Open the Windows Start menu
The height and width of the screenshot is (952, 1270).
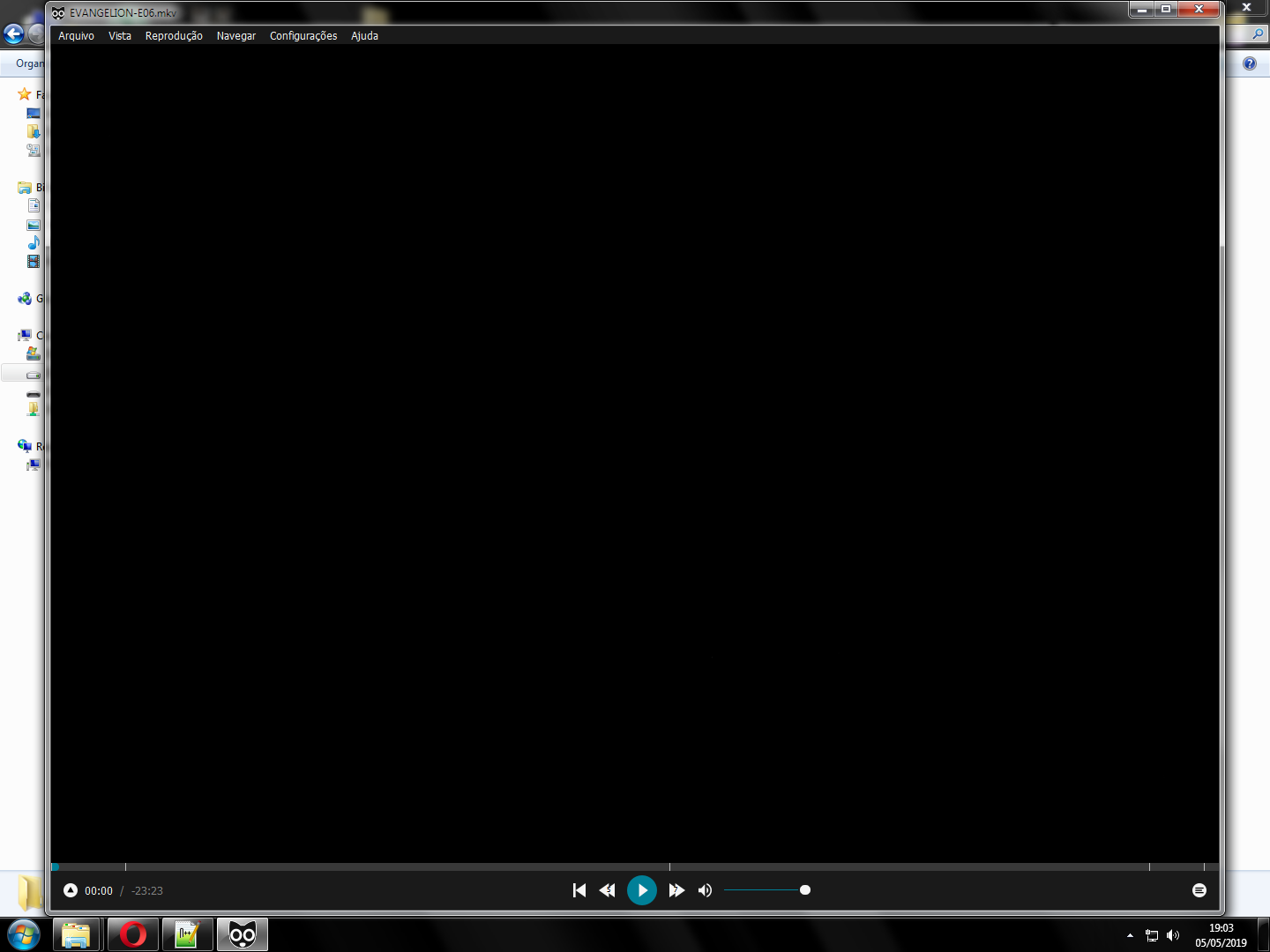click(22, 935)
